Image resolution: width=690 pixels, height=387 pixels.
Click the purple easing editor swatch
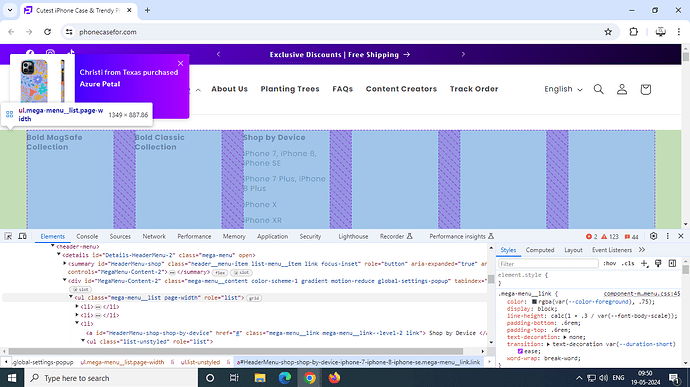click(x=520, y=351)
